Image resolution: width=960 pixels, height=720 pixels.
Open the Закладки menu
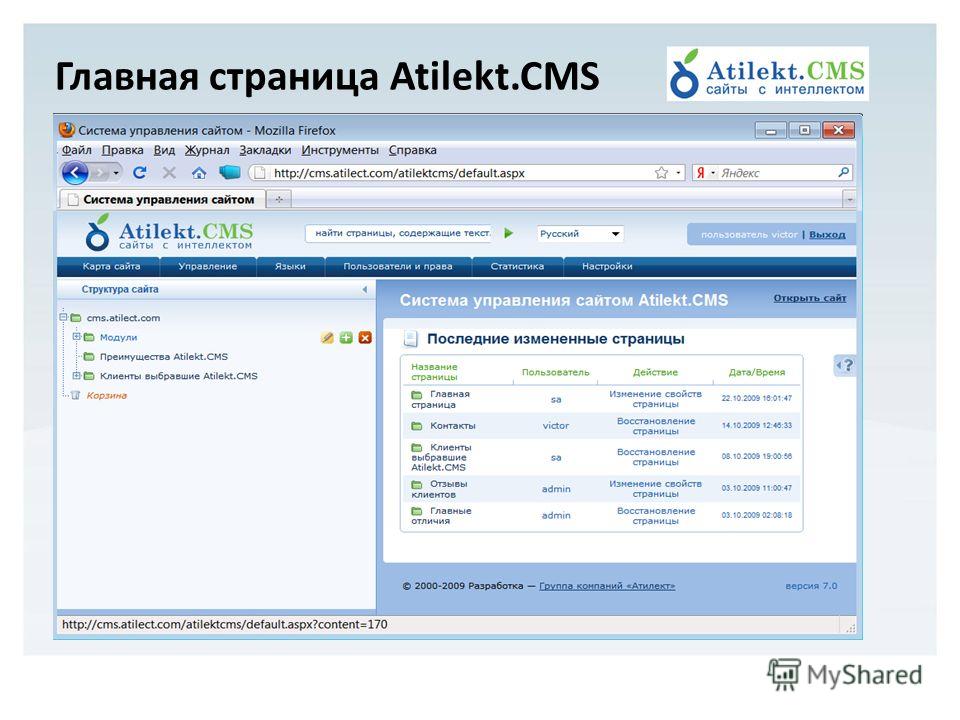(265, 150)
